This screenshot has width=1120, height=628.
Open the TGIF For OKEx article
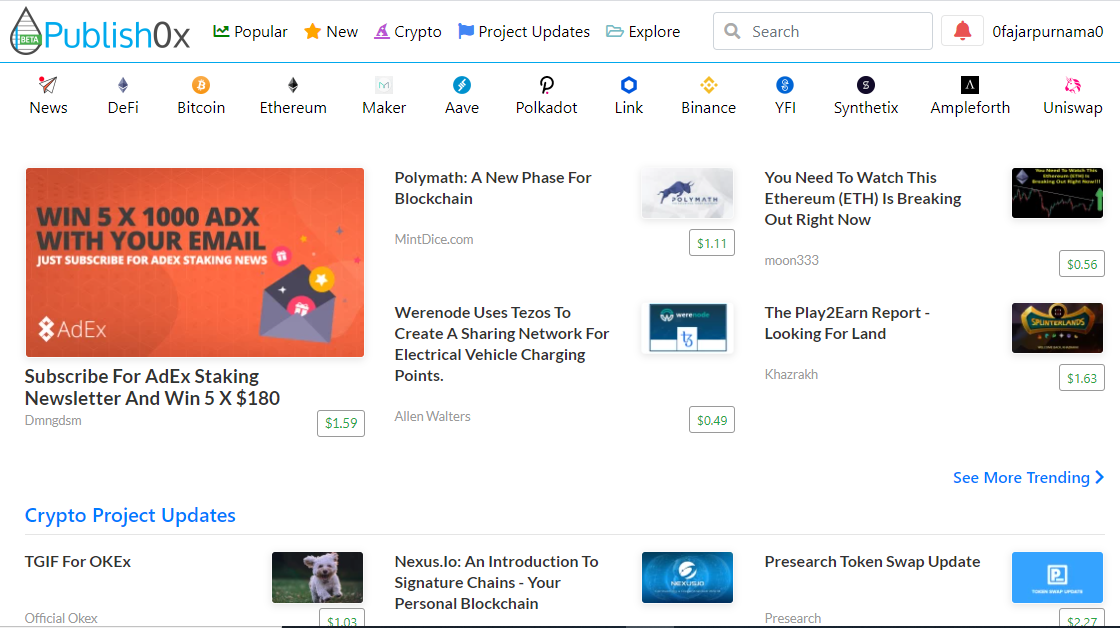78,562
